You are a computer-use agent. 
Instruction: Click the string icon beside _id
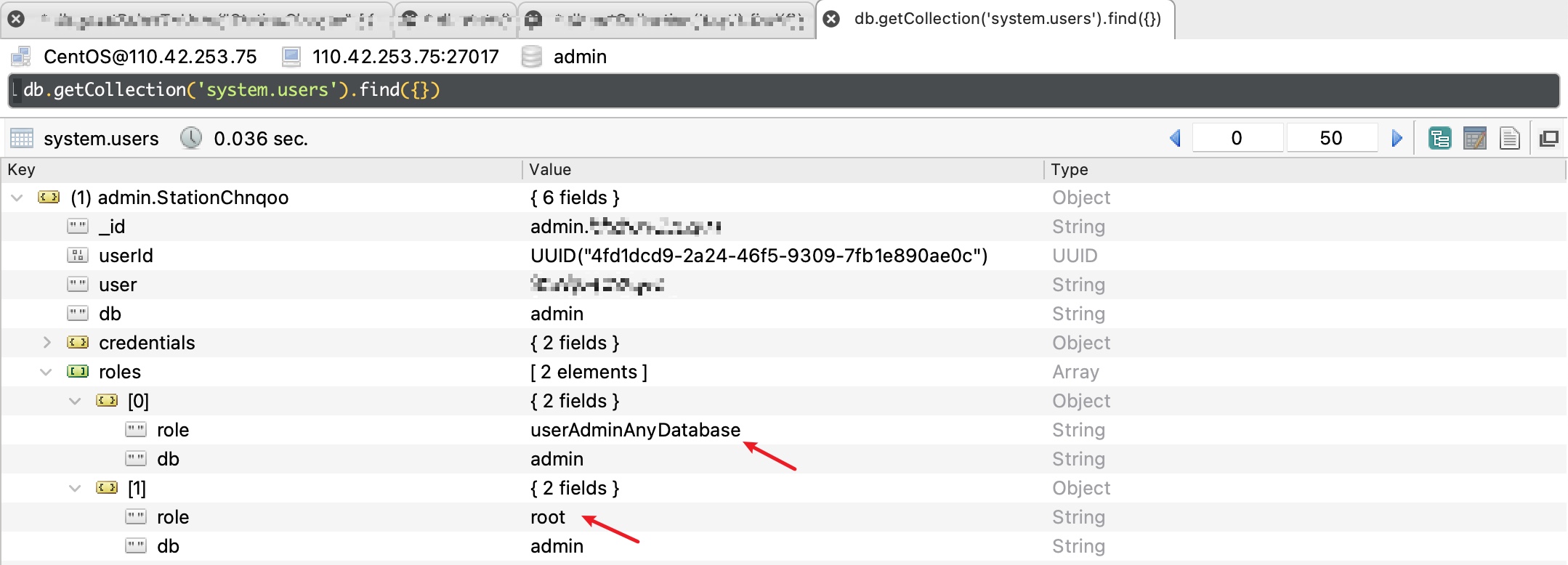click(x=78, y=227)
